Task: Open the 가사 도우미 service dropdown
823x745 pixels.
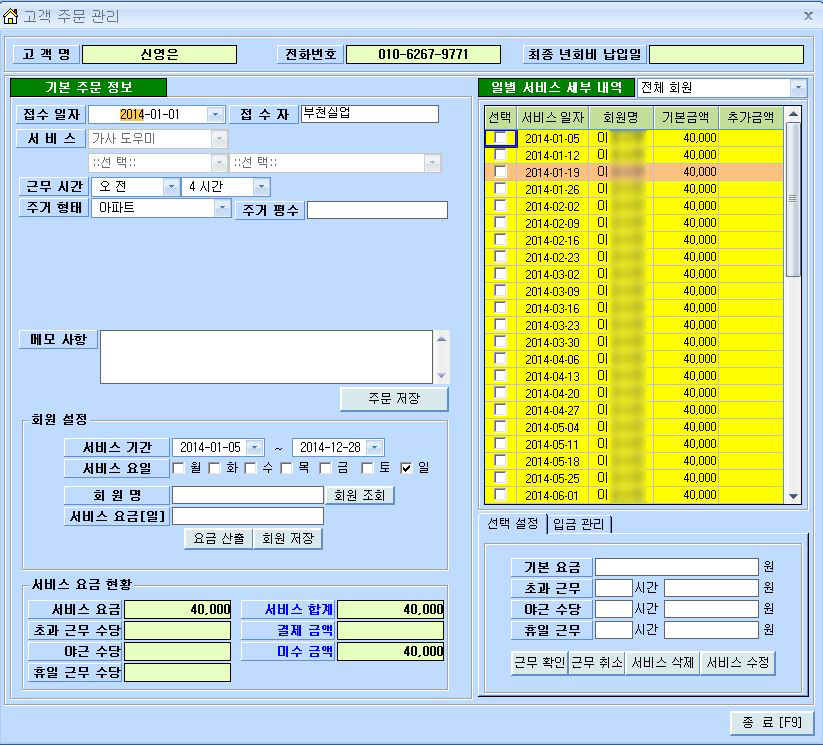Action: pyautogui.click(x=219, y=139)
